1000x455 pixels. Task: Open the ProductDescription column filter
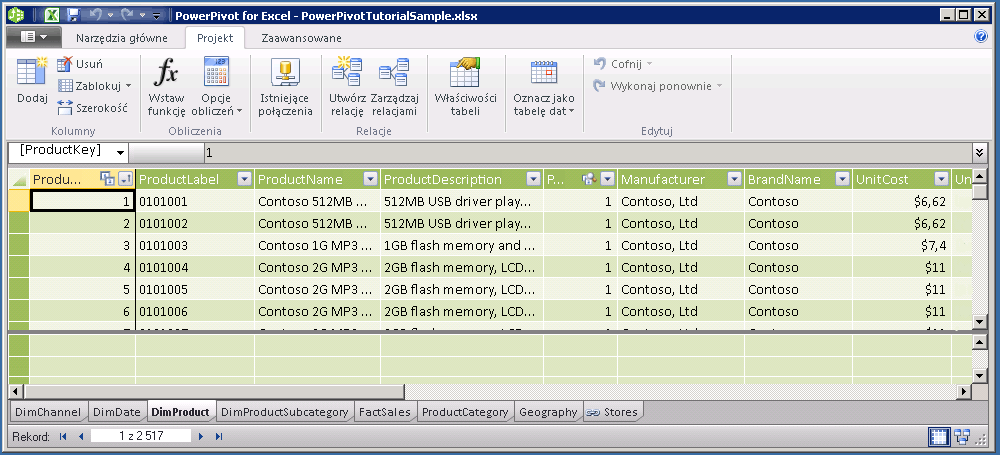click(x=533, y=179)
